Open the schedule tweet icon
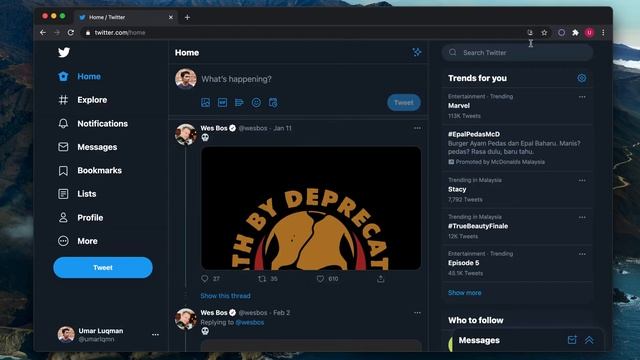 pos(273,103)
